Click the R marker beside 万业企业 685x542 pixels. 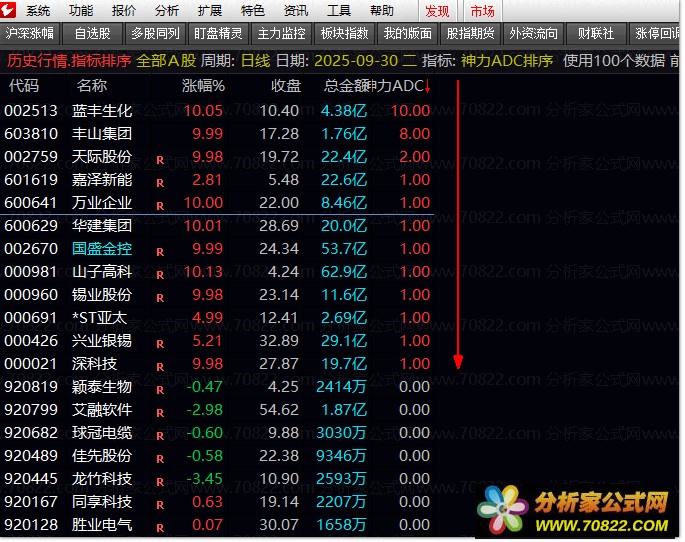tap(160, 206)
